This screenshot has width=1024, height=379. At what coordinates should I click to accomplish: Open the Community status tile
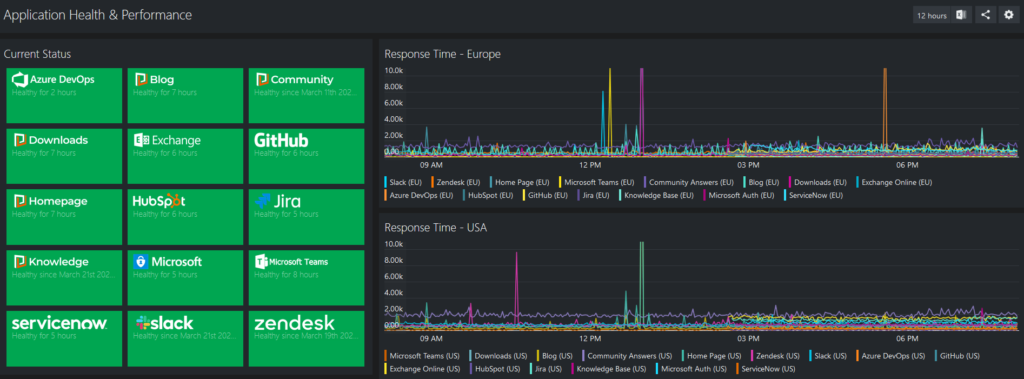coord(306,95)
